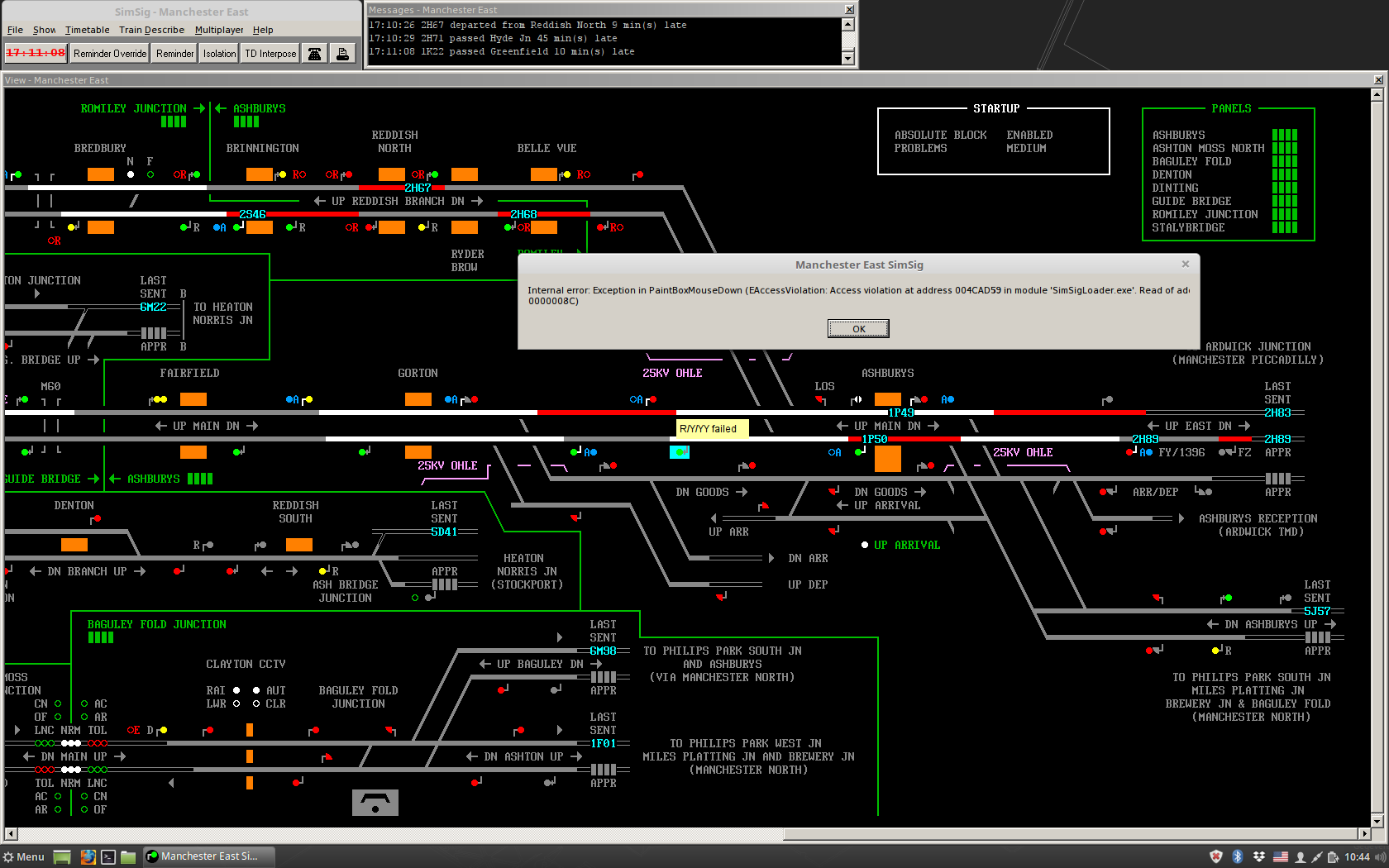Click Romiley Junction green indicator bars

click(x=173, y=122)
